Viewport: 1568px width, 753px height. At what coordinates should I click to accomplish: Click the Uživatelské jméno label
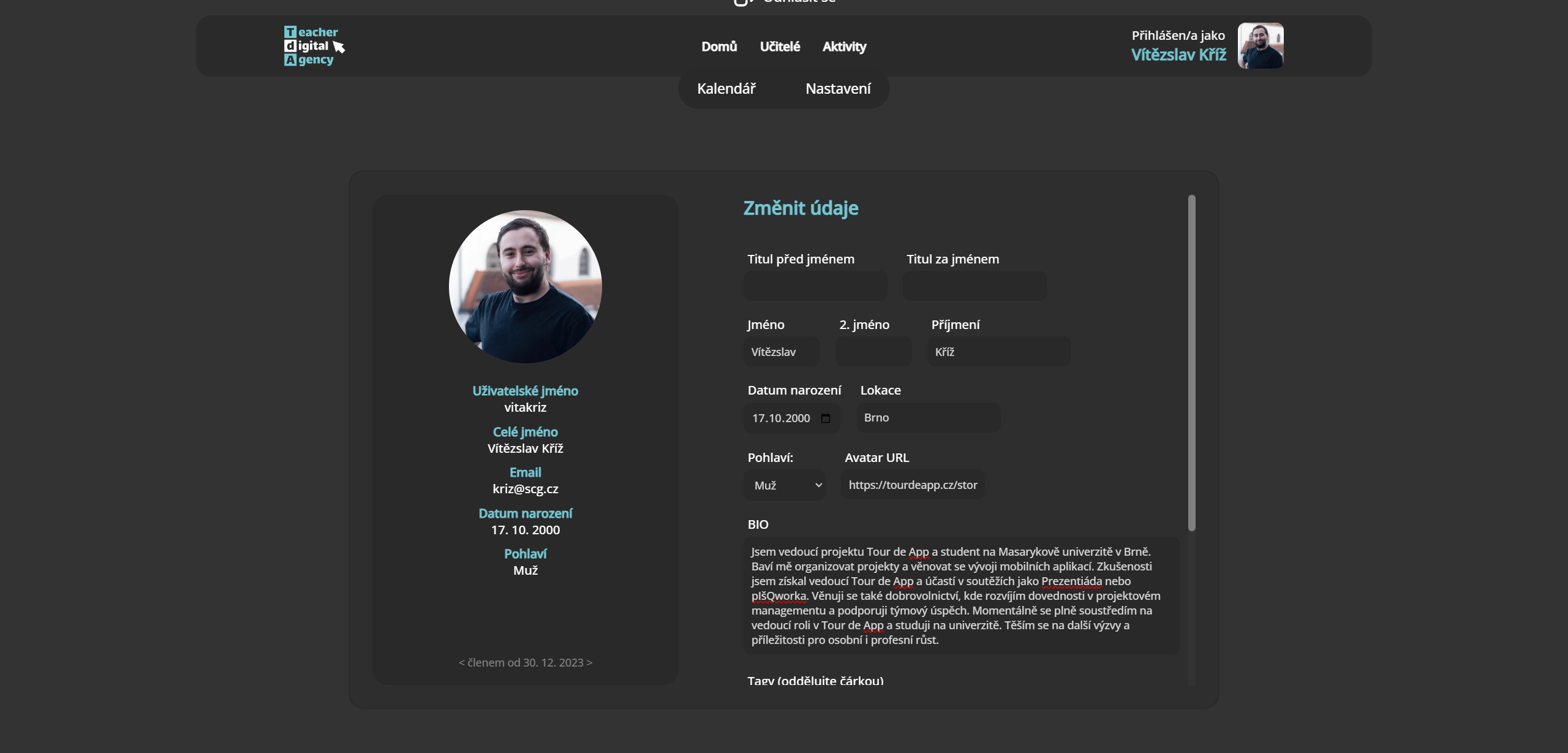pos(525,391)
